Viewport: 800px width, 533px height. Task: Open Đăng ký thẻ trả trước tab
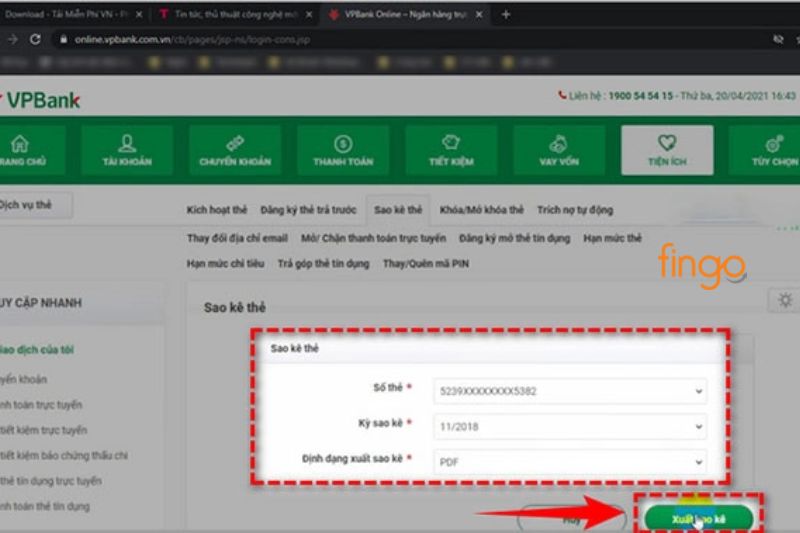click(308, 210)
